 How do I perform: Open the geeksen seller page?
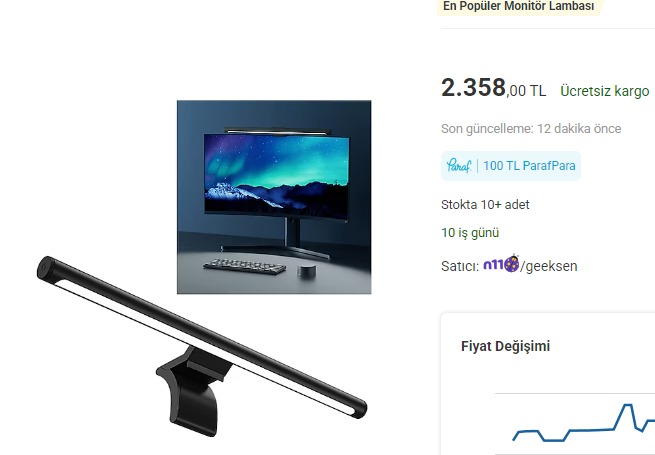(x=551, y=266)
